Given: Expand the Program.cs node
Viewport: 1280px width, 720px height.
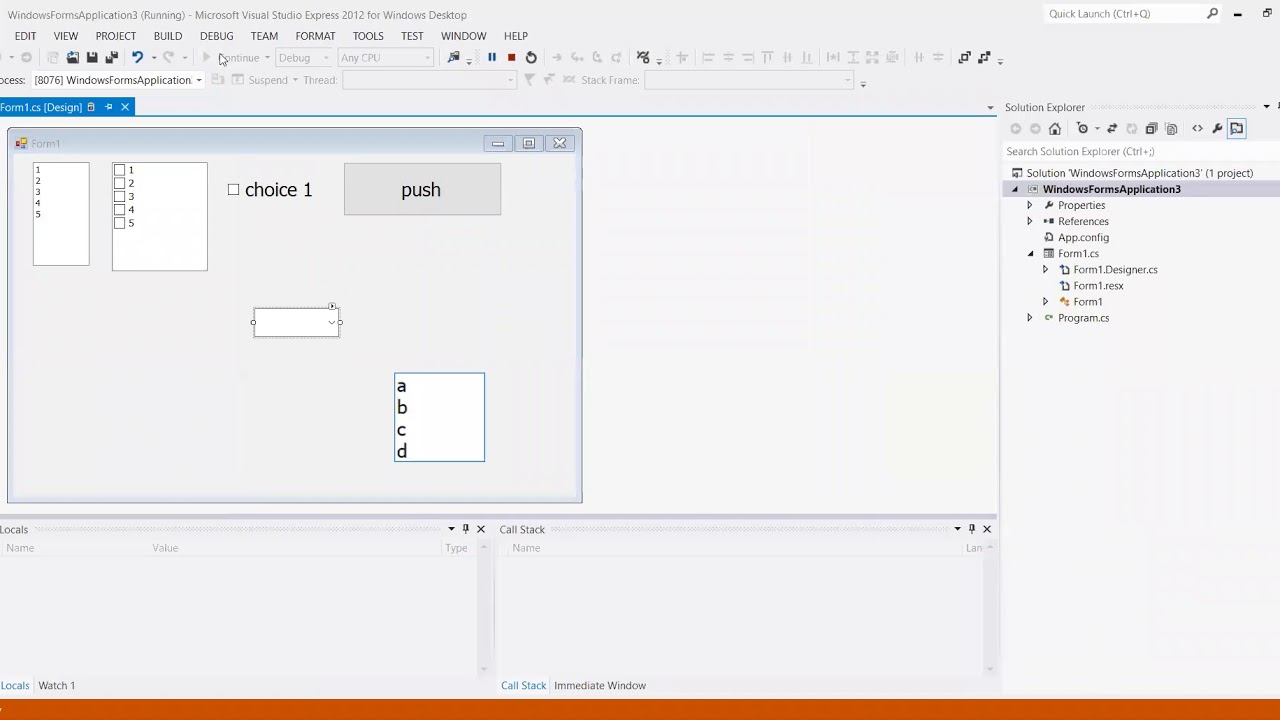Looking at the screenshot, I should 1029,318.
